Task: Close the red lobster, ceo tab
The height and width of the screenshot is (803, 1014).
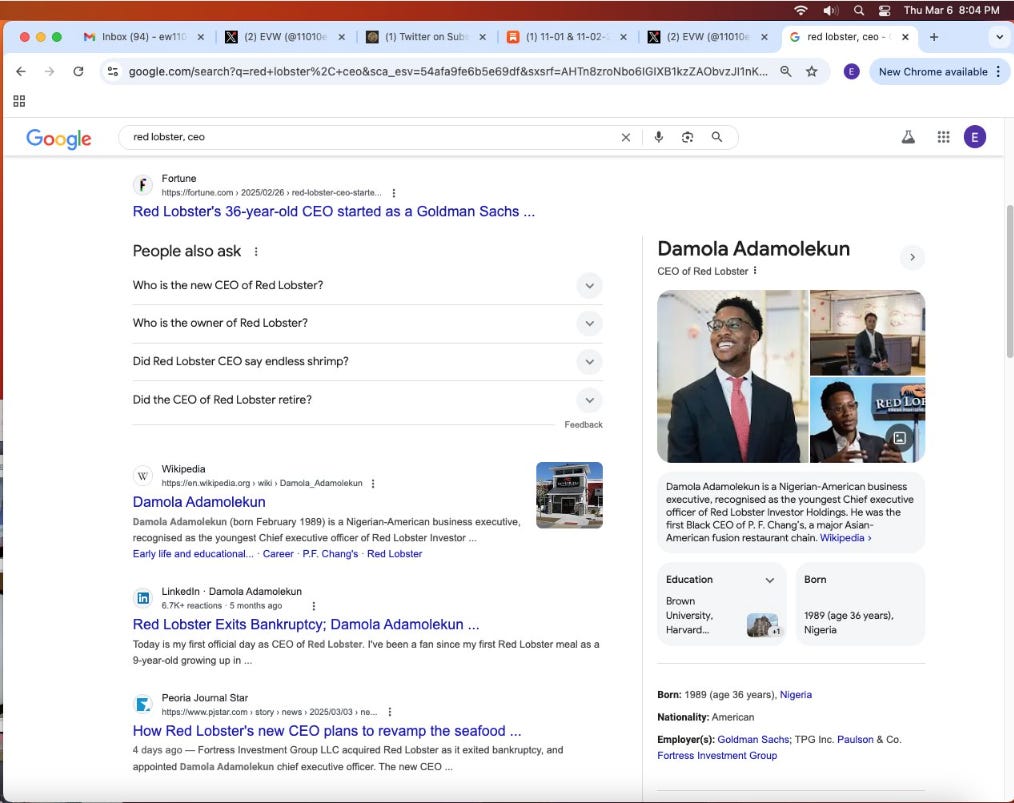Action: (x=905, y=37)
